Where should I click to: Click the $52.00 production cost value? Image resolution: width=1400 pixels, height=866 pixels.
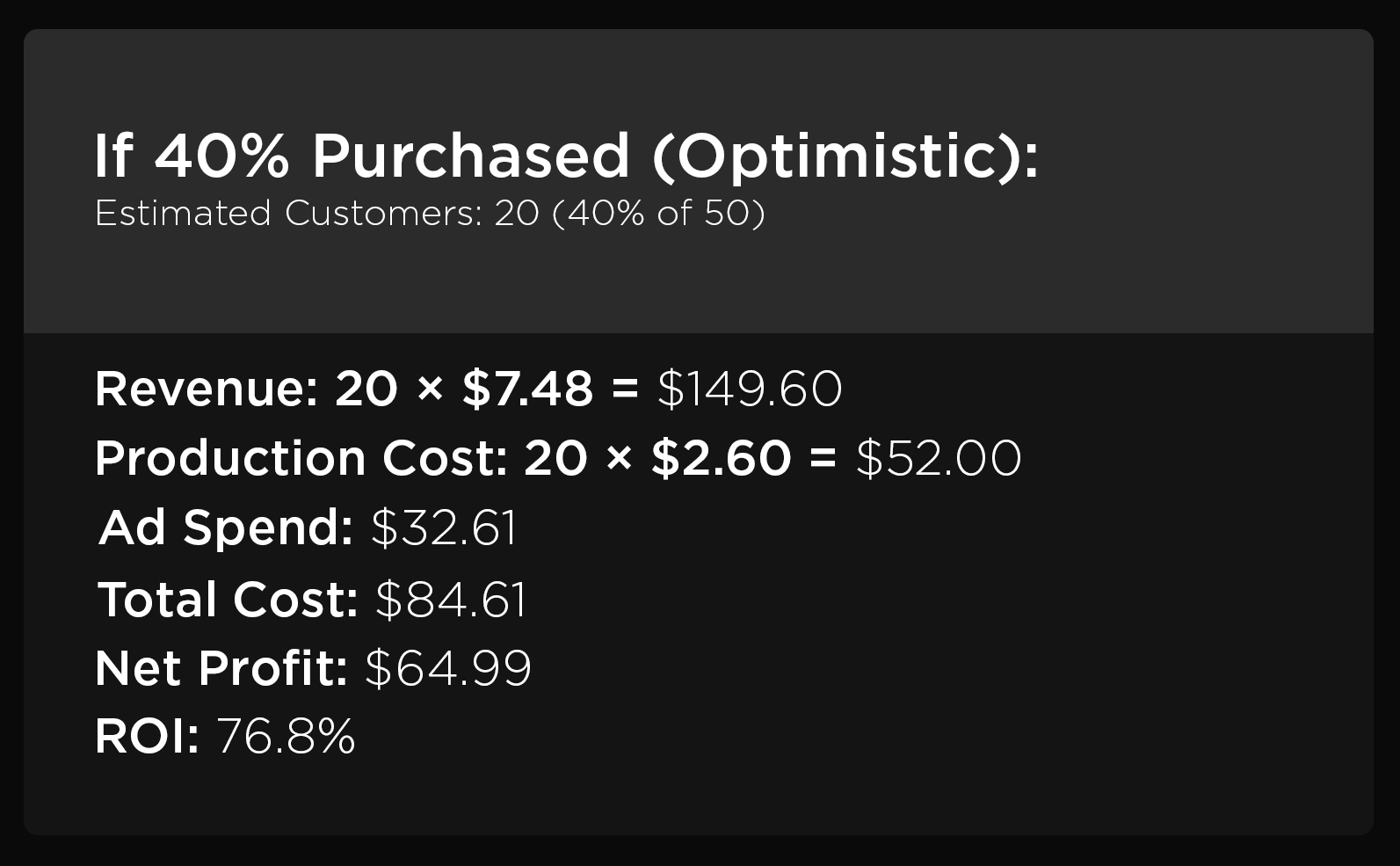click(938, 458)
